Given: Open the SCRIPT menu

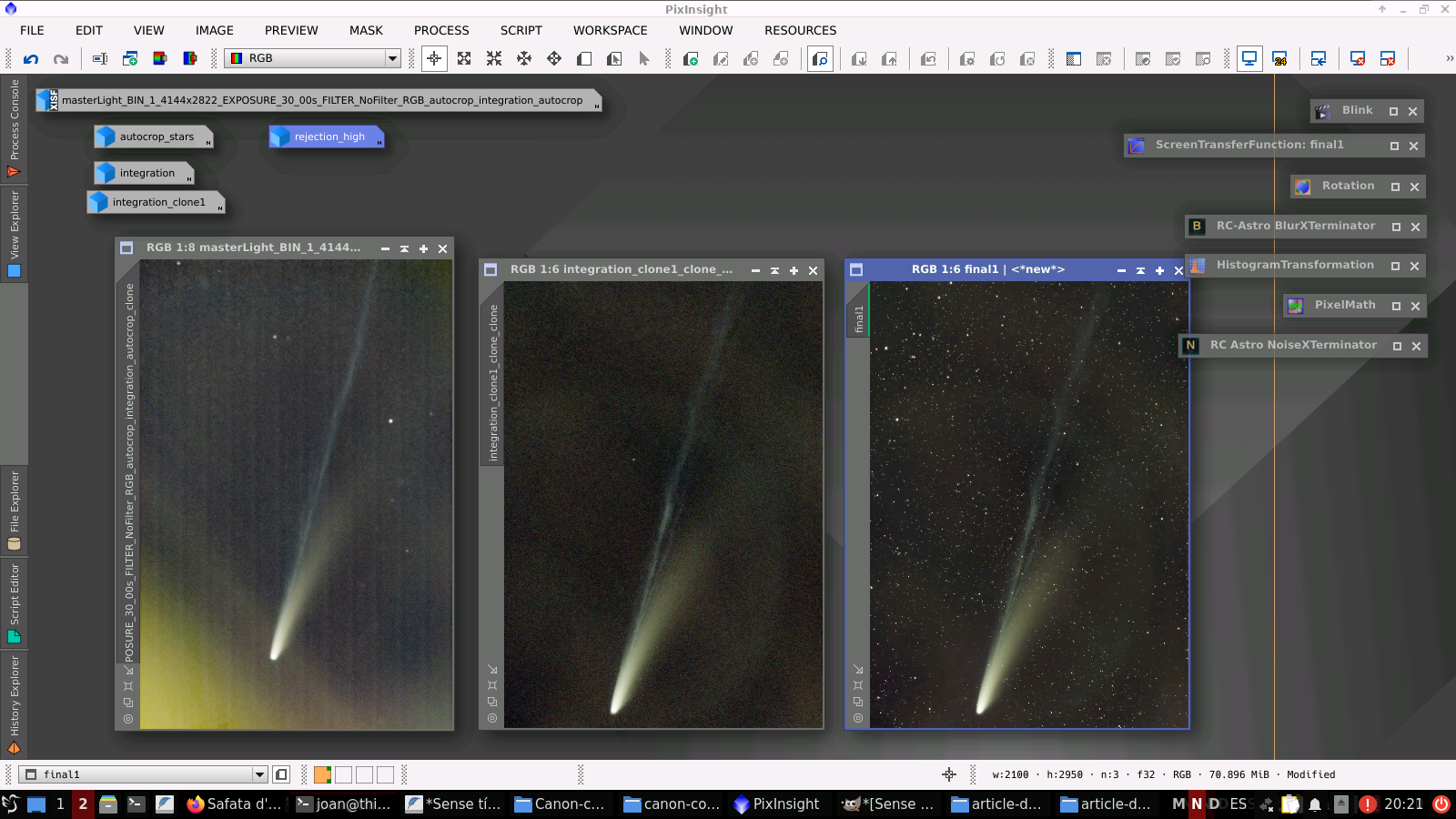Looking at the screenshot, I should 521,31.
